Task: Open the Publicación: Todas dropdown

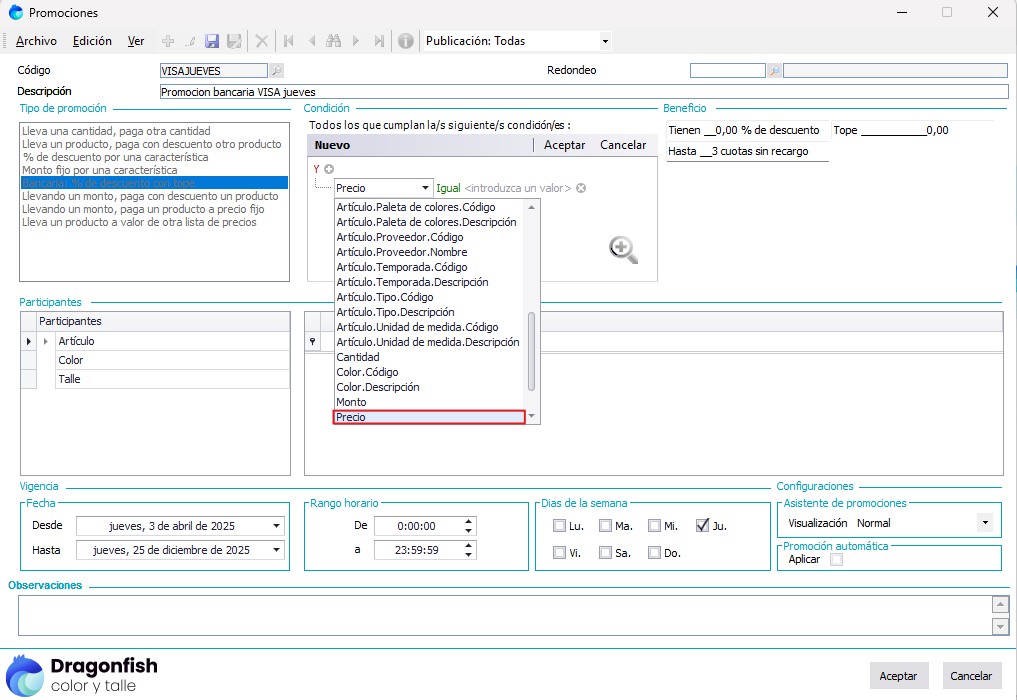Action: [605, 41]
